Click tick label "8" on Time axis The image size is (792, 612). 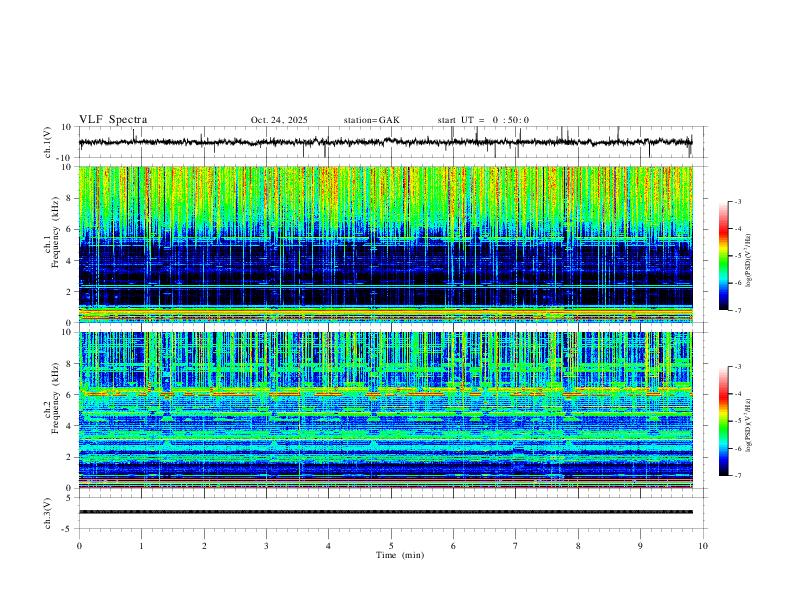[578, 546]
